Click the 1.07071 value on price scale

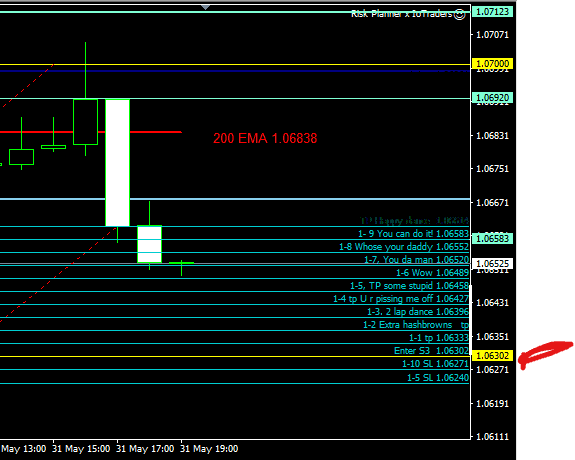click(x=492, y=34)
